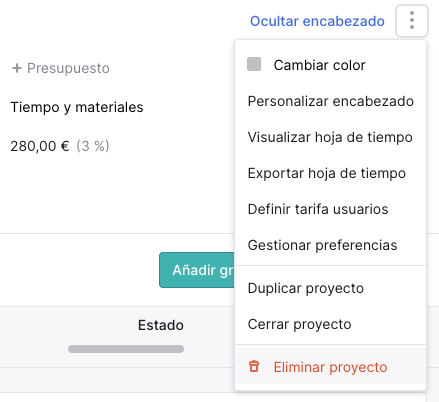This screenshot has width=439, height=402.
Task: Click the teal Añadir button
Action: click(x=197, y=270)
